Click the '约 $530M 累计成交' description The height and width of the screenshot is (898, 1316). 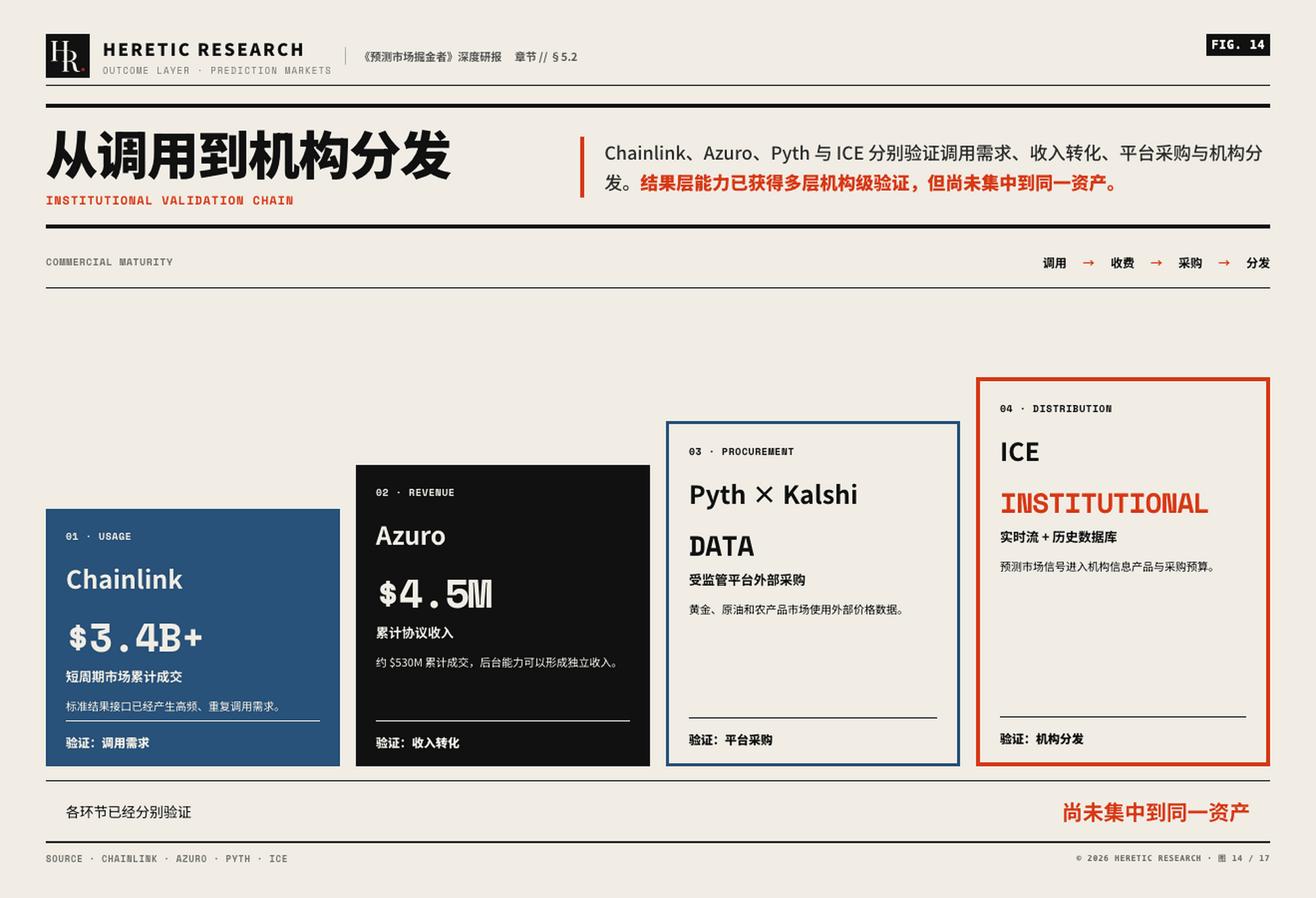[498, 663]
